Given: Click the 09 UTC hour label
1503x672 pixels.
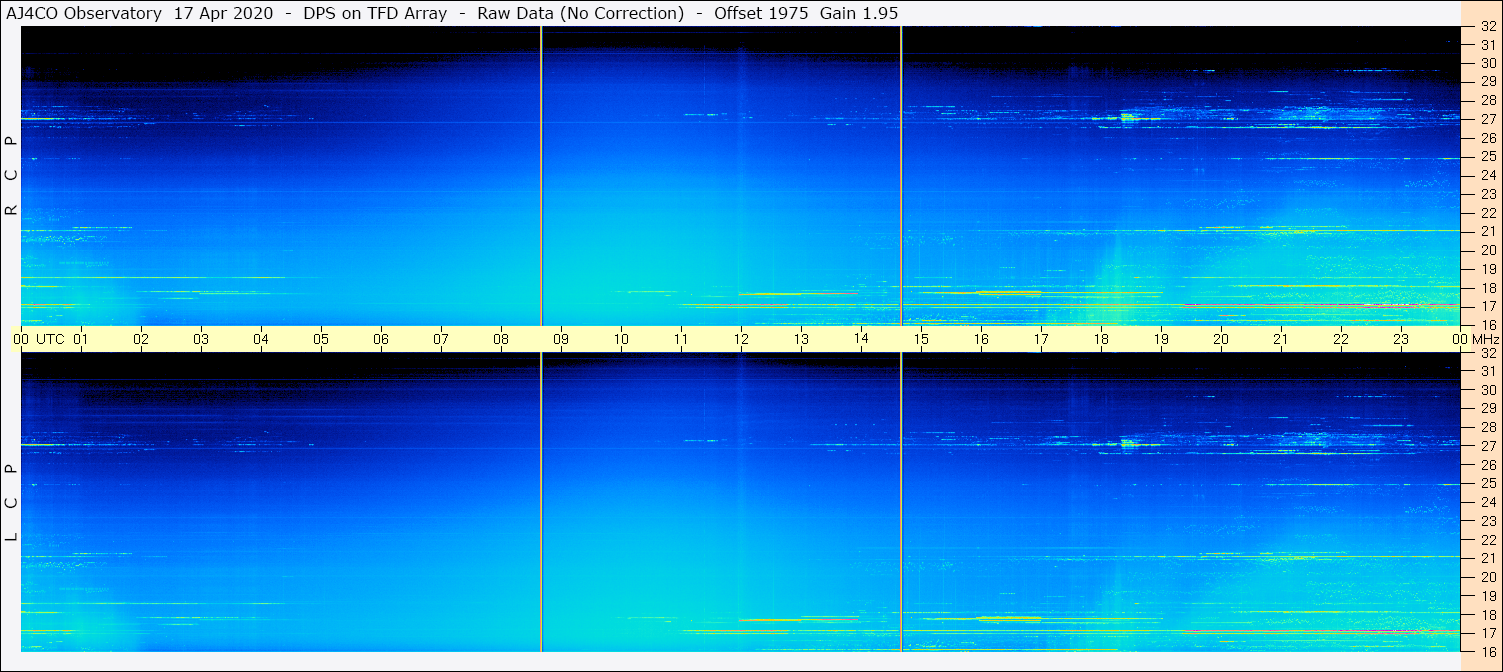Looking at the screenshot, I should 561,339.
